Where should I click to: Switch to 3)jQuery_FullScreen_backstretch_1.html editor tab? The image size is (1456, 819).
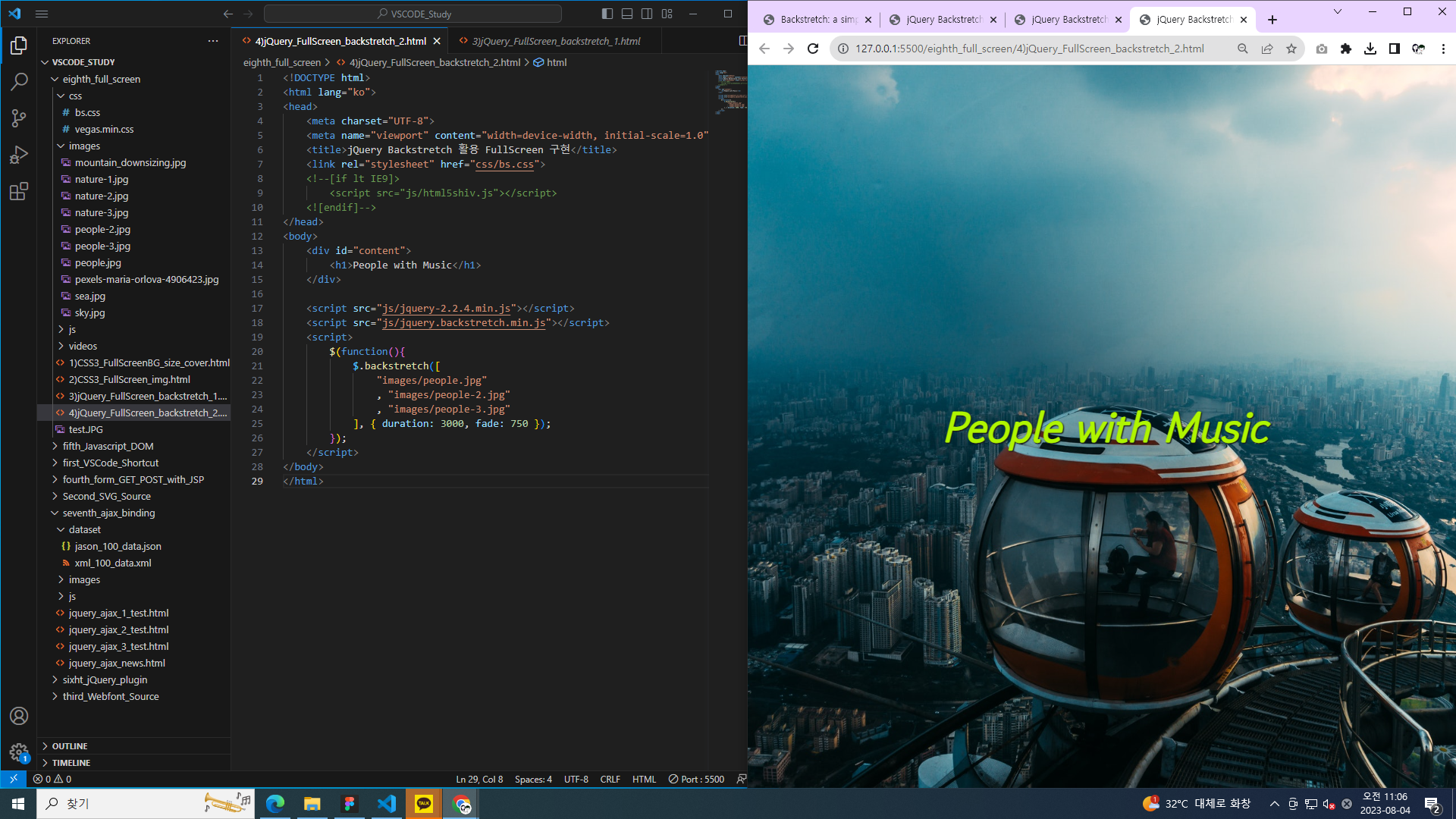click(x=555, y=41)
